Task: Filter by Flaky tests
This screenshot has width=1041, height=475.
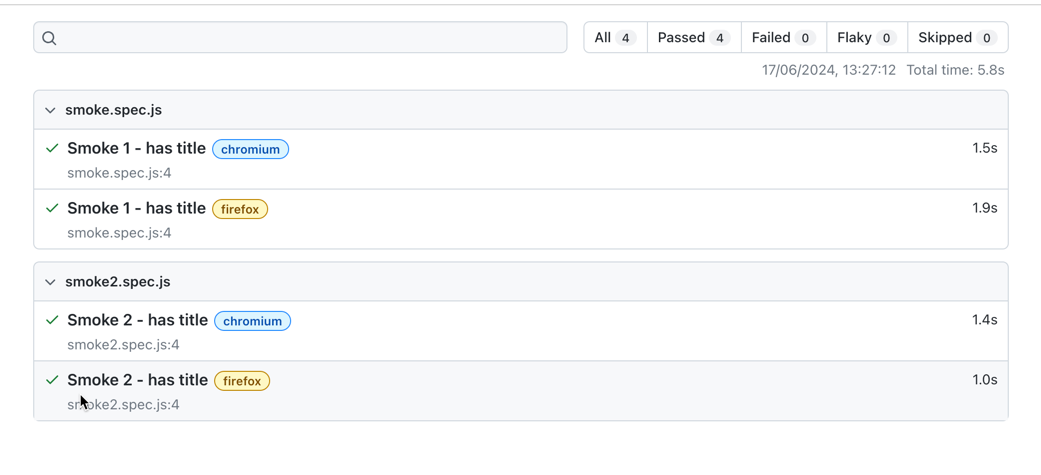Action: point(866,38)
